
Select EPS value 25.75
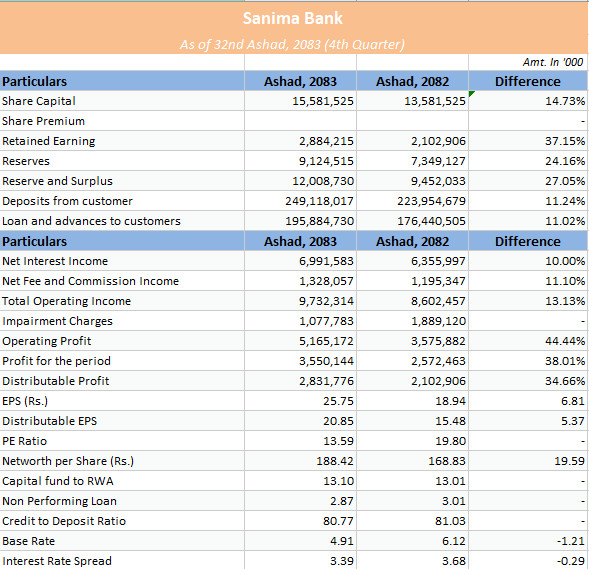point(338,401)
